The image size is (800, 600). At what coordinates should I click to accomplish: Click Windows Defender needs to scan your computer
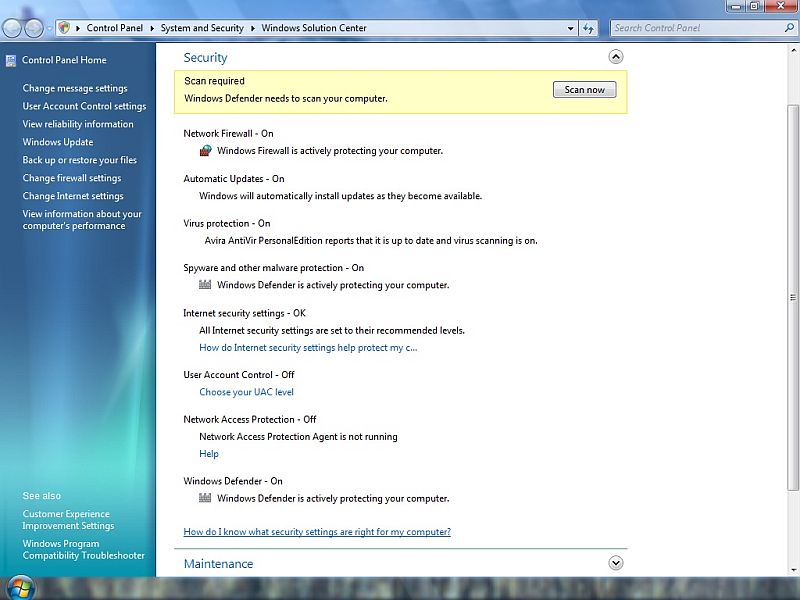click(x=286, y=98)
